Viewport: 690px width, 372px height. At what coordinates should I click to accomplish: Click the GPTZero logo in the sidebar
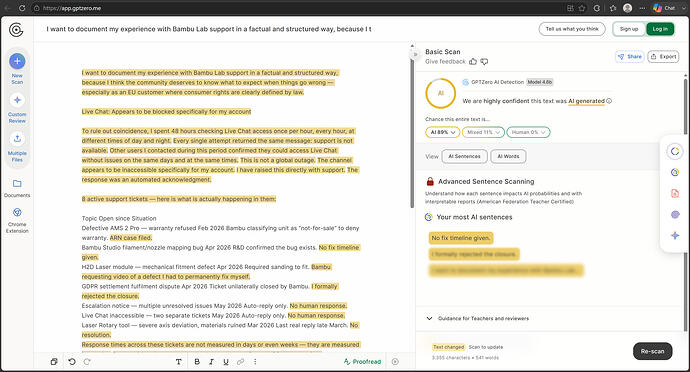[16, 30]
